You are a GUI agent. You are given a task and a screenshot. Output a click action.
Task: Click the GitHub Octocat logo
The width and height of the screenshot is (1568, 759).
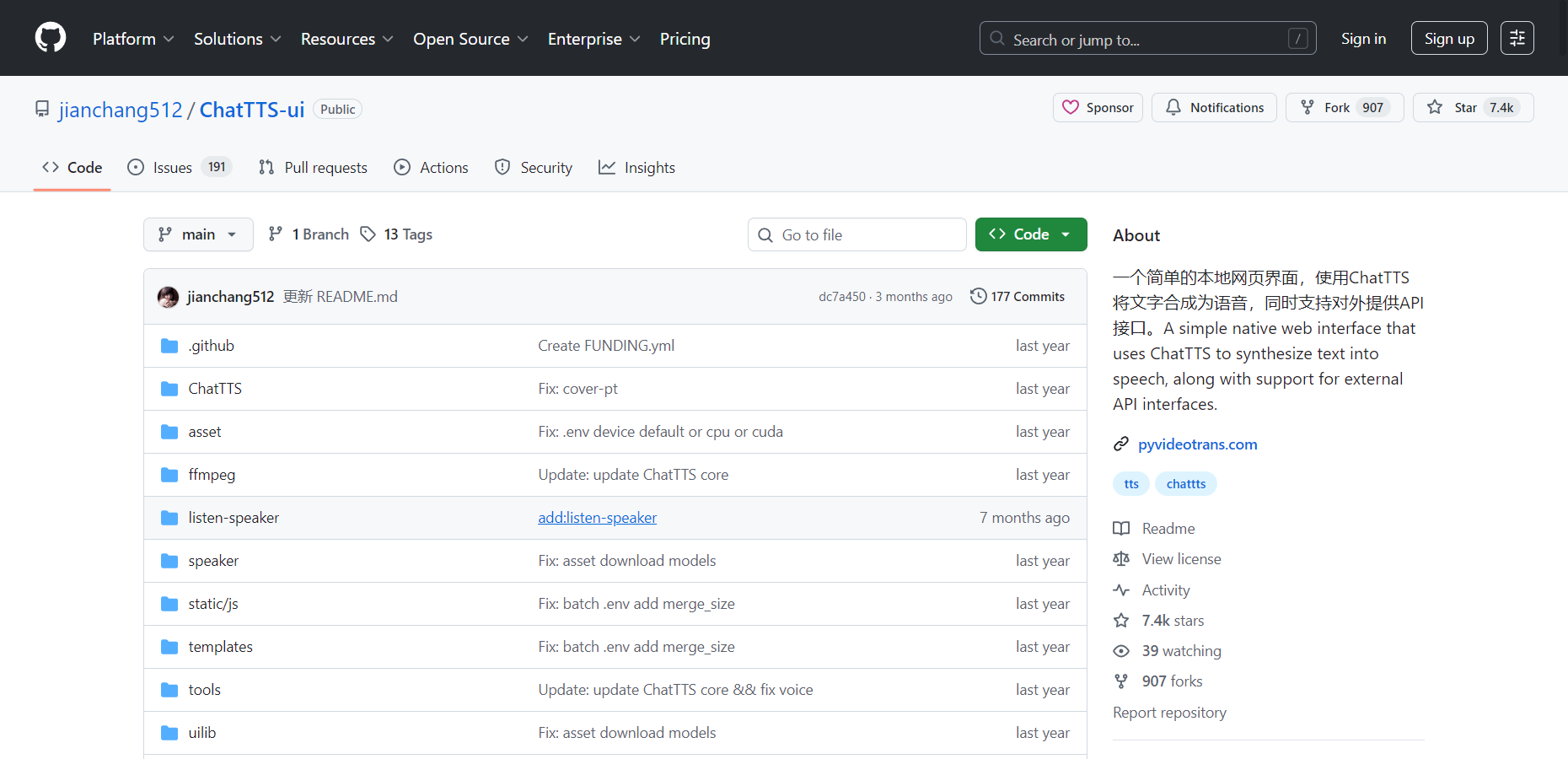tap(51, 38)
